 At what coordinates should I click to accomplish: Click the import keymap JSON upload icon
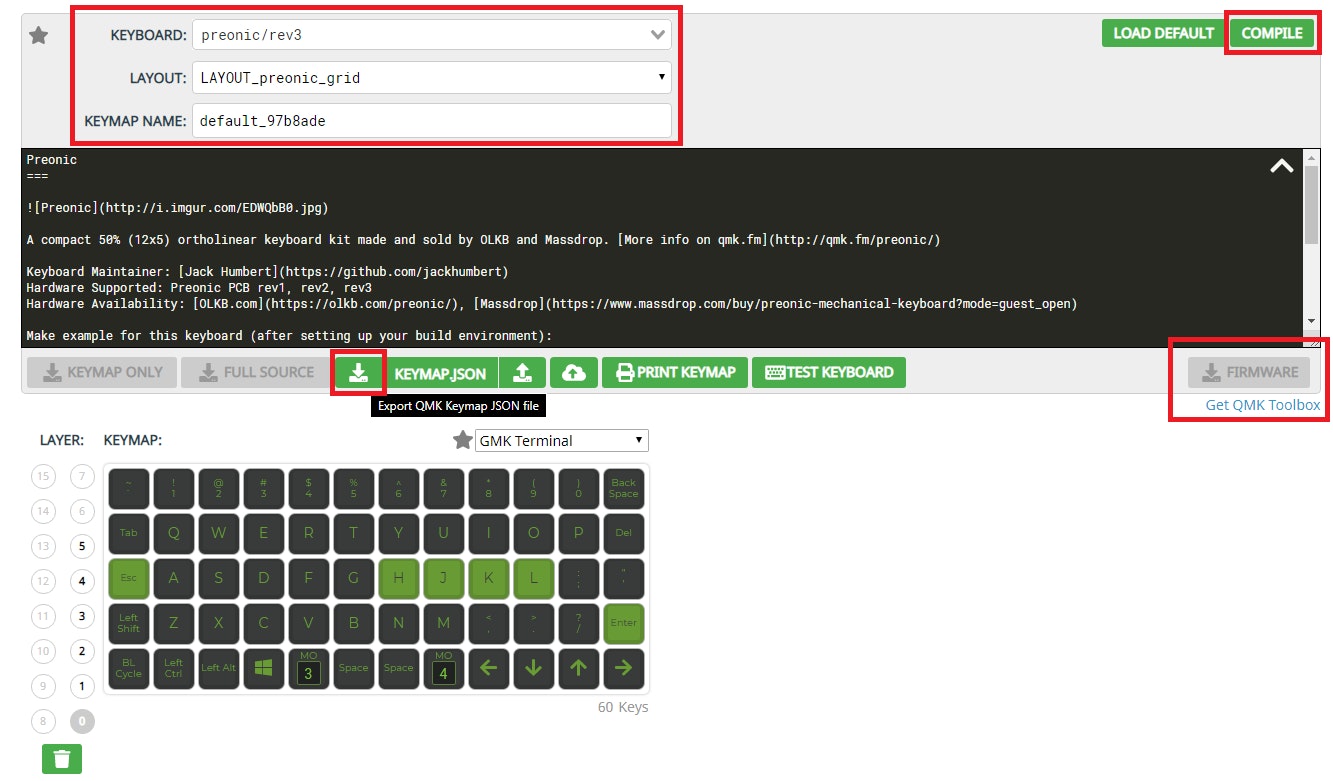[521, 373]
